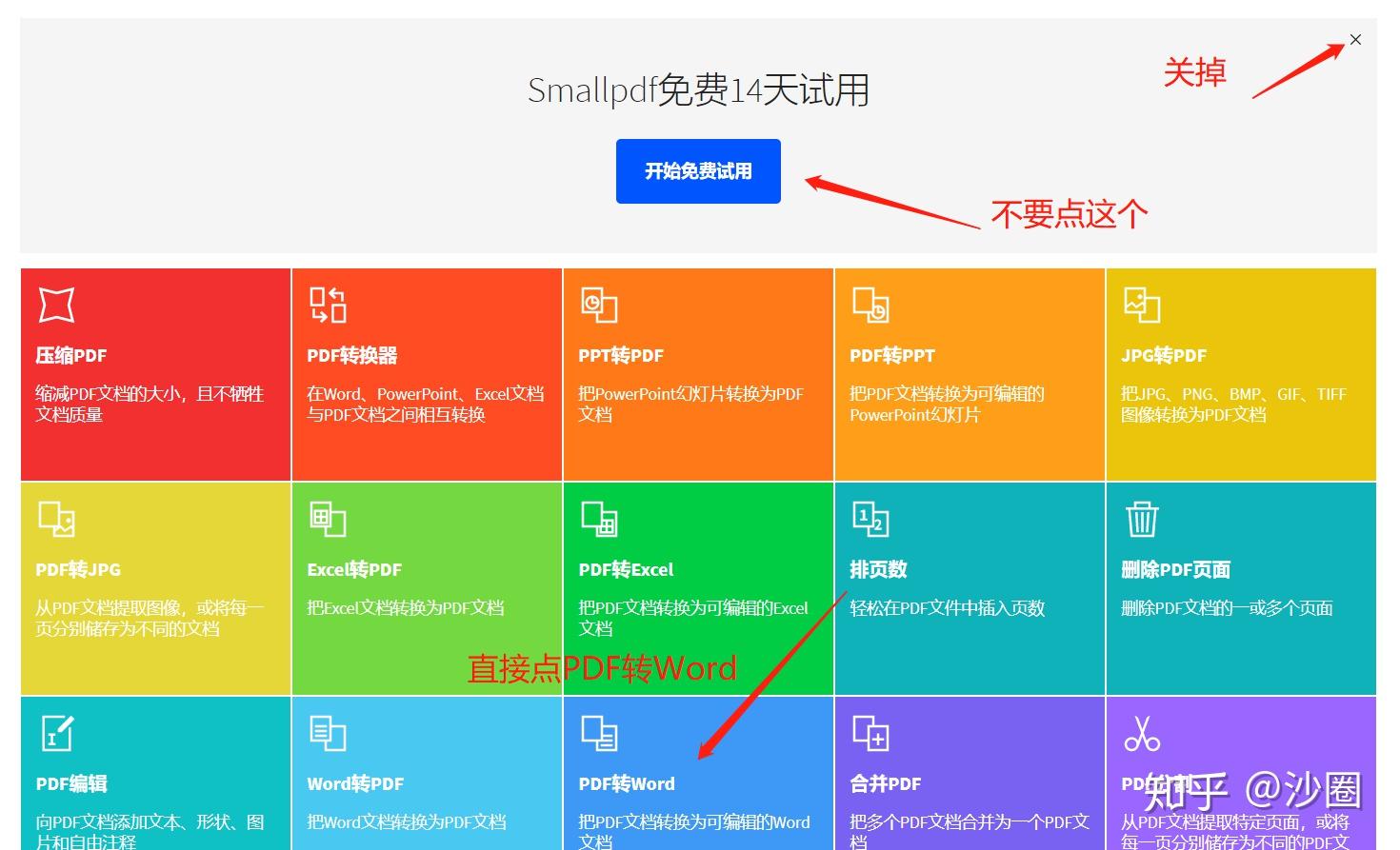
Task: Click description 把Word文档转换为PDF文档
Action: pyautogui.click(x=407, y=822)
